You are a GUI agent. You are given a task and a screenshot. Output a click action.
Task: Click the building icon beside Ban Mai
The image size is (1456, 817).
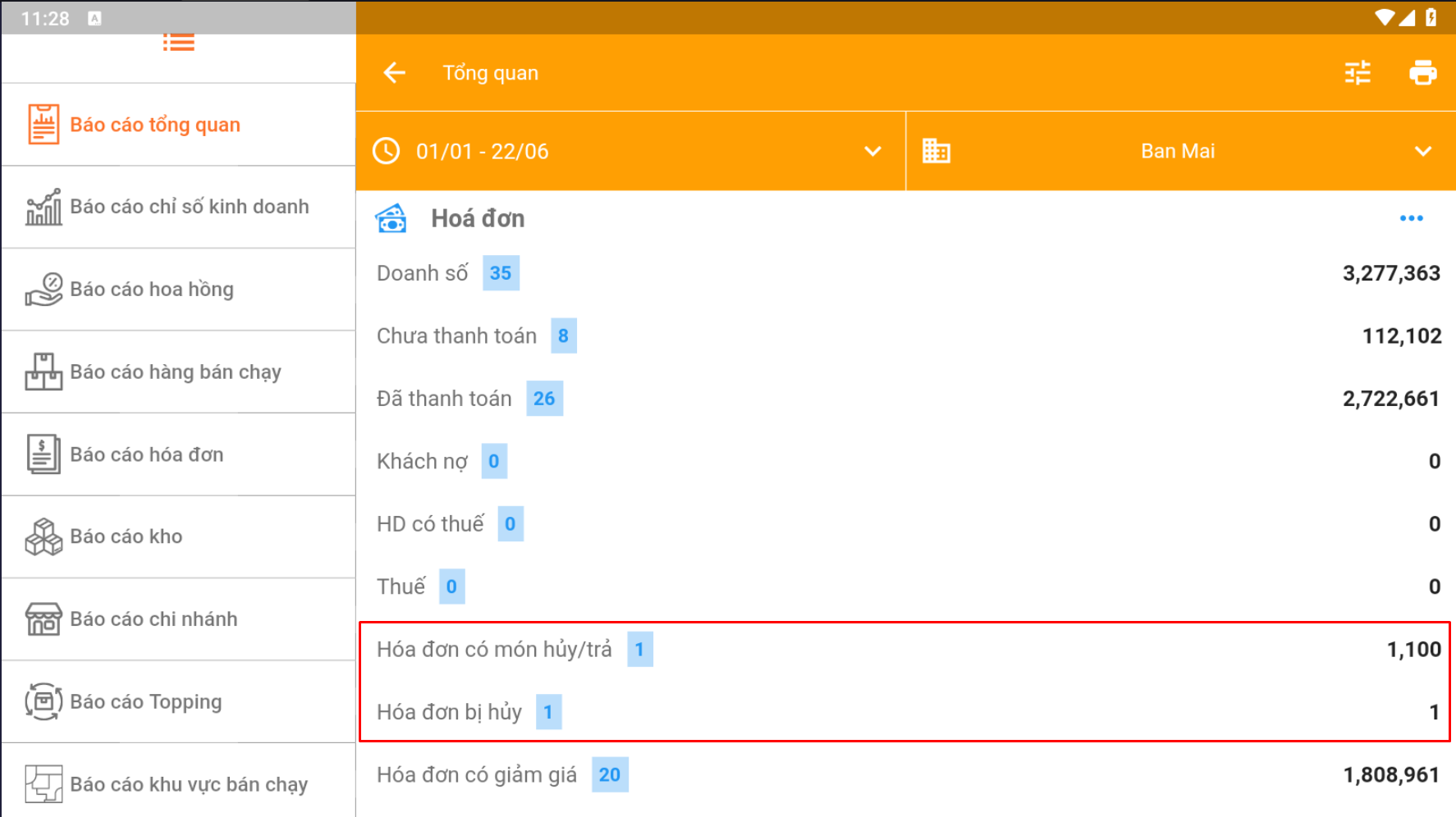click(936, 151)
